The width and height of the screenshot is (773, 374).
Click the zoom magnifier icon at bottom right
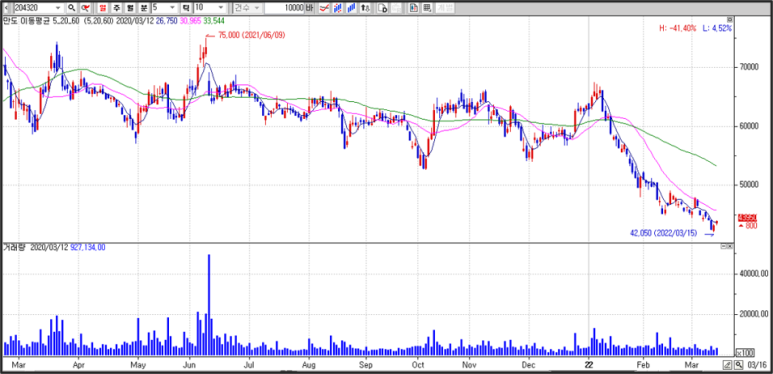(738, 365)
